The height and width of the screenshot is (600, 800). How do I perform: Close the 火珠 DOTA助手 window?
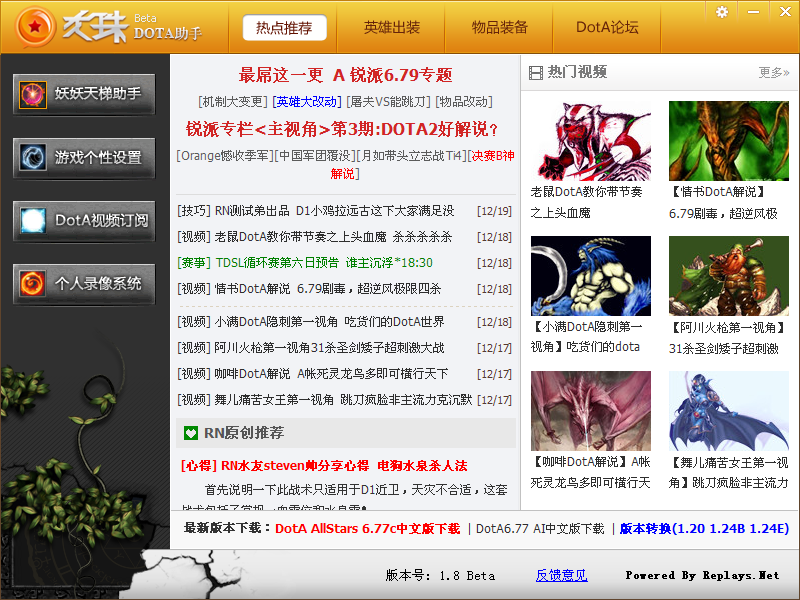tap(785, 11)
